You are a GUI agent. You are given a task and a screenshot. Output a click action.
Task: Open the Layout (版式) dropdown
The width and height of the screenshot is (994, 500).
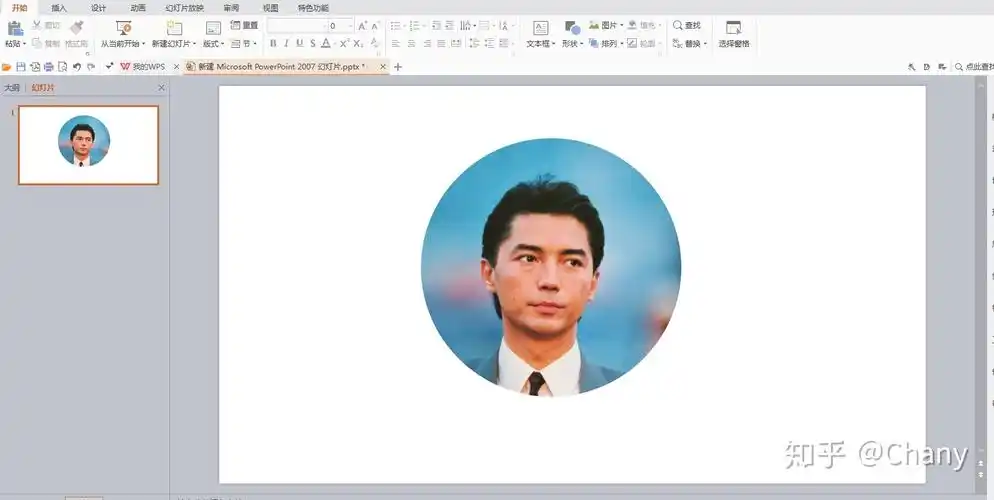coord(213,44)
